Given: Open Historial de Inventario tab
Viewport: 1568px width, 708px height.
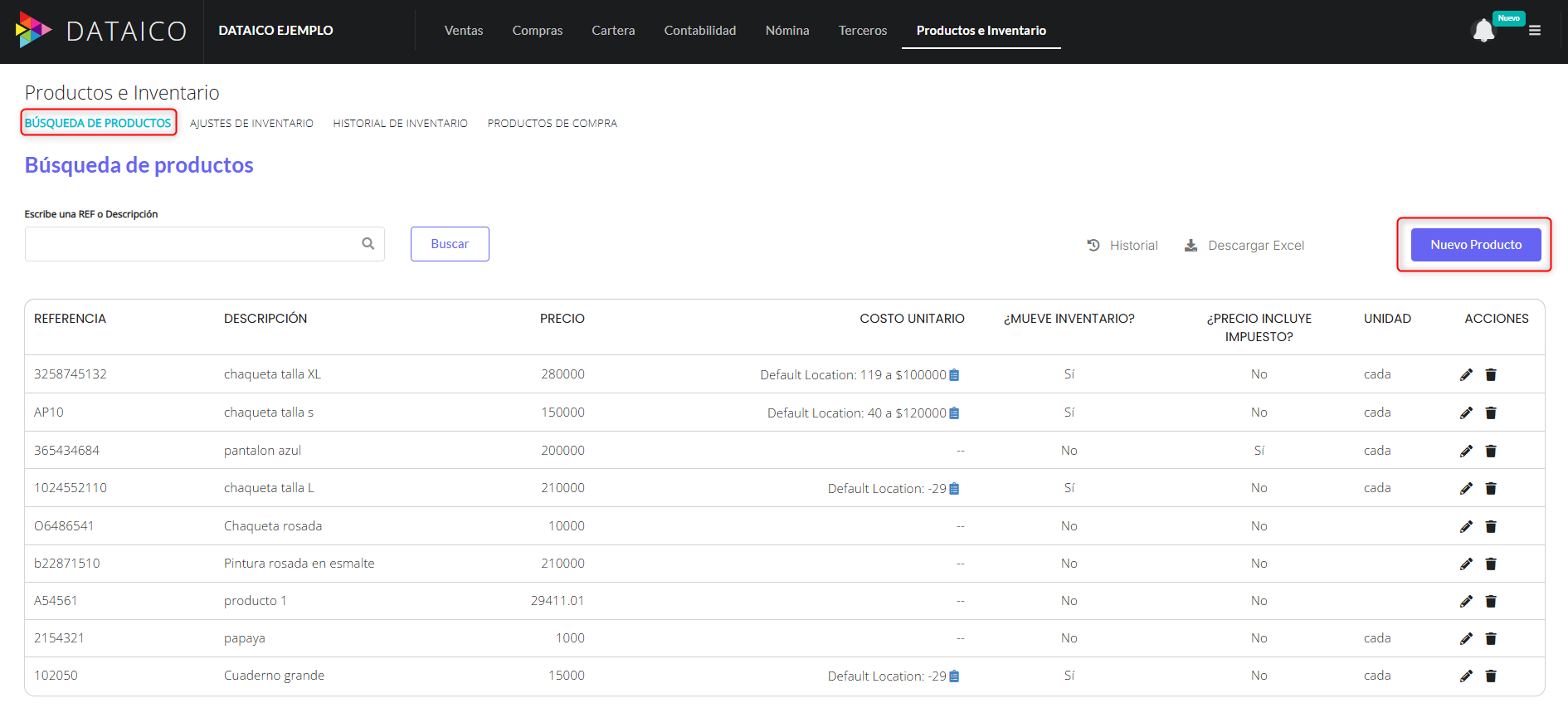Looking at the screenshot, I should [x=401, y=124].
